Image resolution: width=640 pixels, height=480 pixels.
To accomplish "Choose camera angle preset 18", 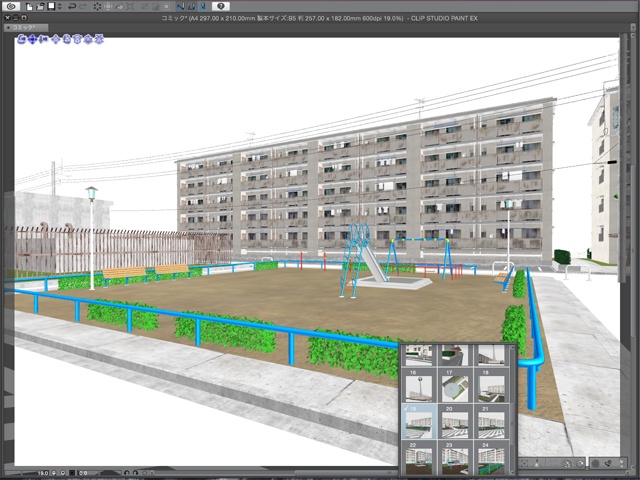I will click(491, 386).
